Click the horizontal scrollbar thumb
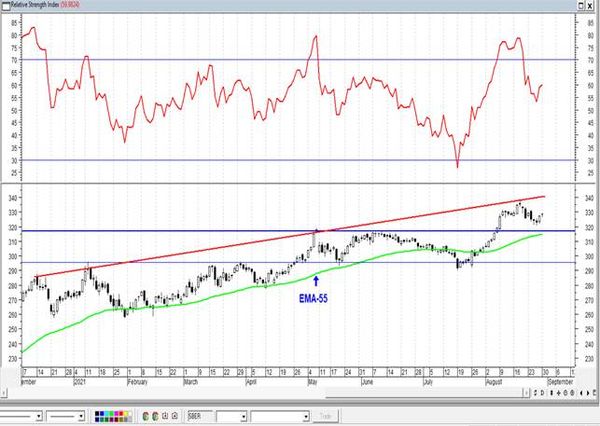Viewport: 600px width, 426px height. [x=424, y=394]
